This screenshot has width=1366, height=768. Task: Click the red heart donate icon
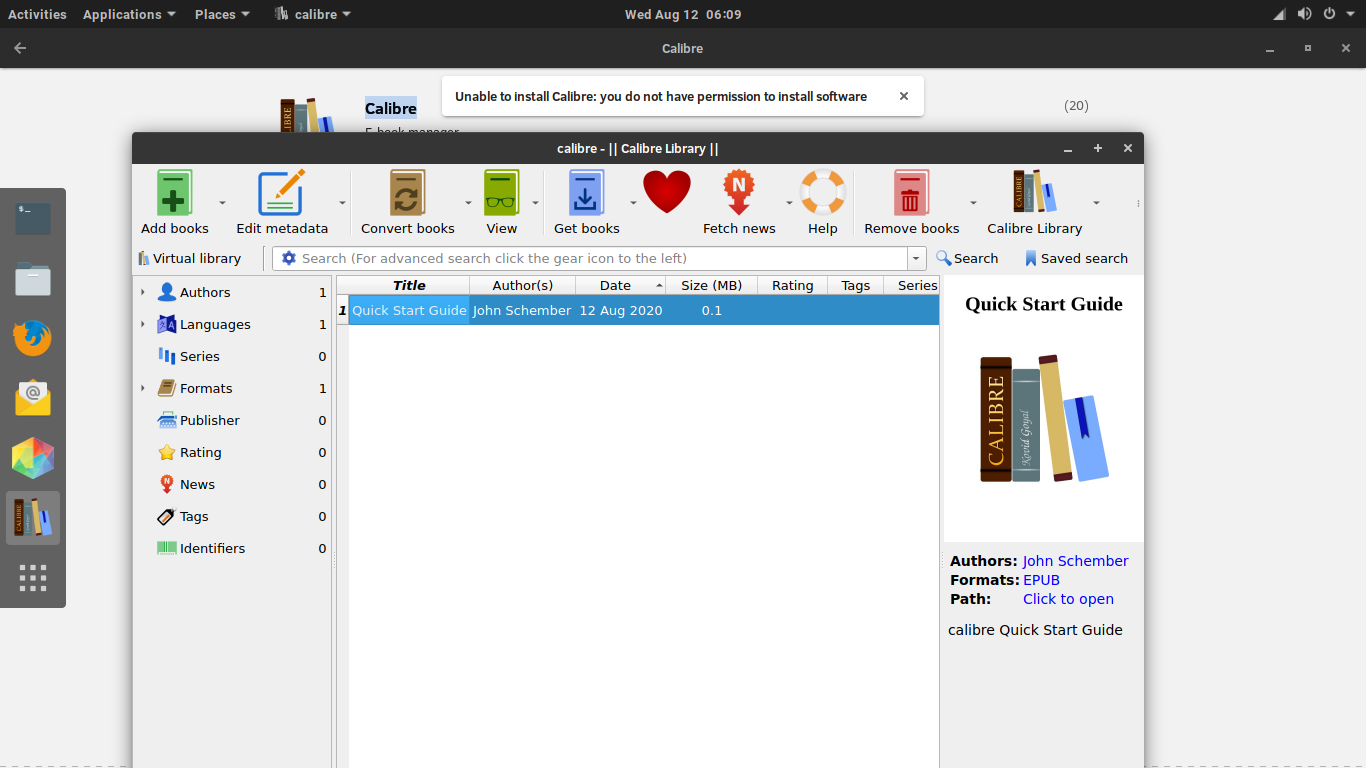coord(667,192)
